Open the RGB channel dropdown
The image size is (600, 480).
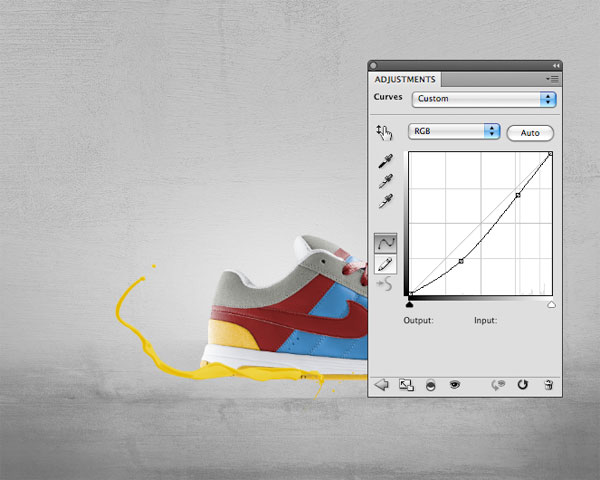pyautogui.click(x=454, y=131)
